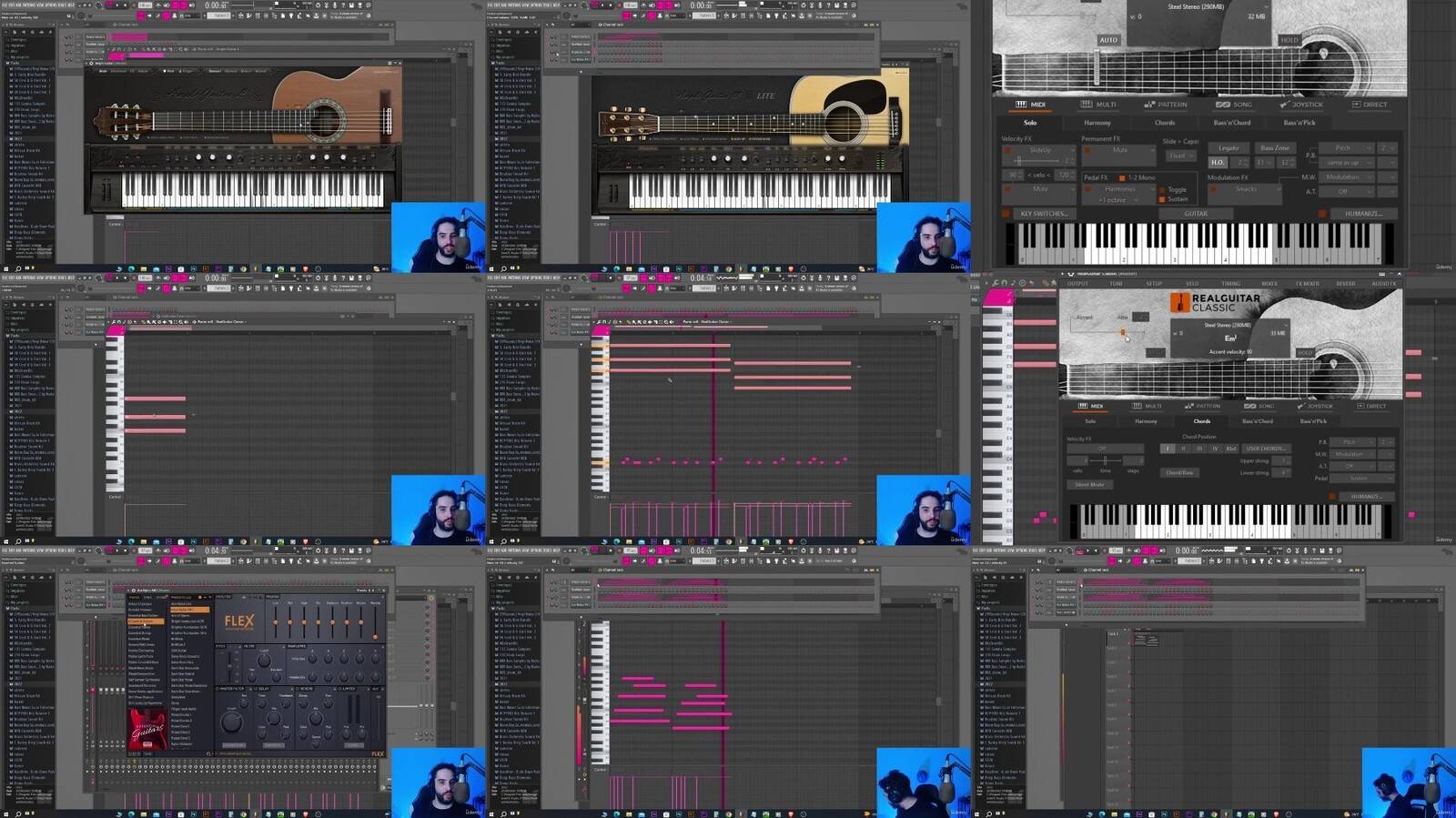Image resolution: width=1456 pixels, height=818 pixels.
Task: Toggle the Humanize checkbox in RealGuitar Solo view
Action: (x=1322, y=214)
